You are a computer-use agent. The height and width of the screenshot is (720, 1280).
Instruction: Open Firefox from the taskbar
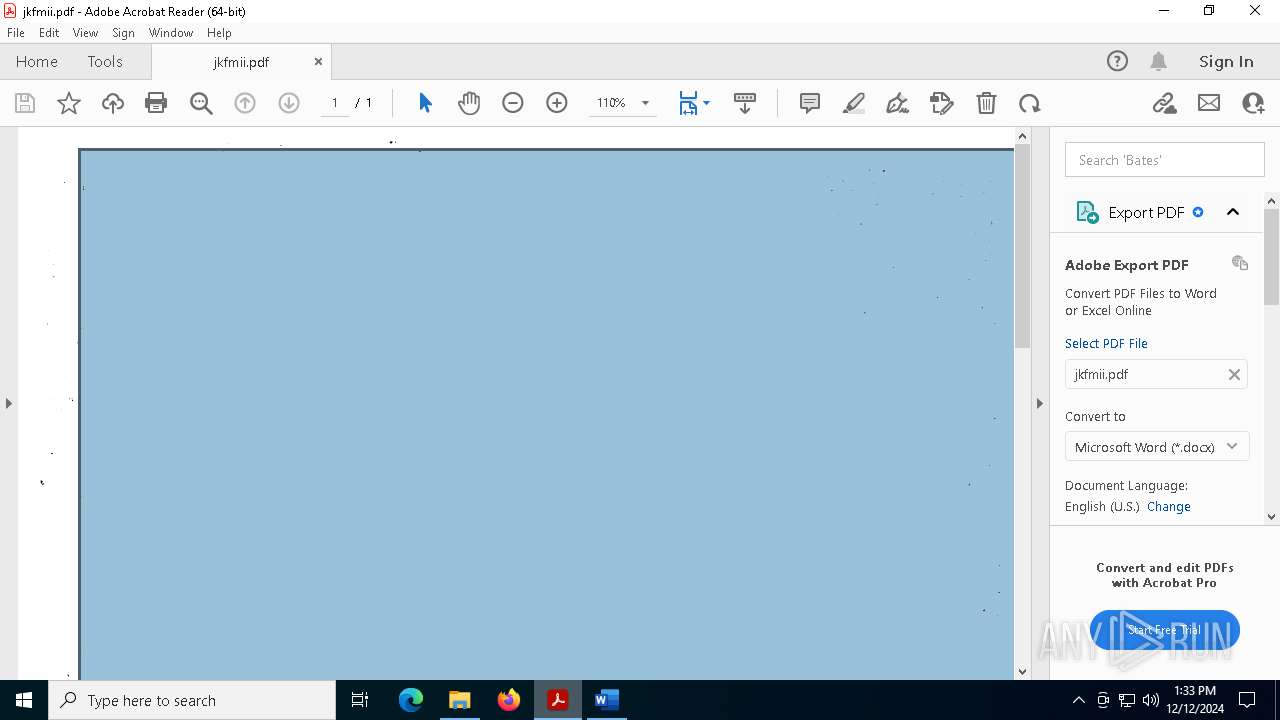pyautogui.click(x=509, y=700)
